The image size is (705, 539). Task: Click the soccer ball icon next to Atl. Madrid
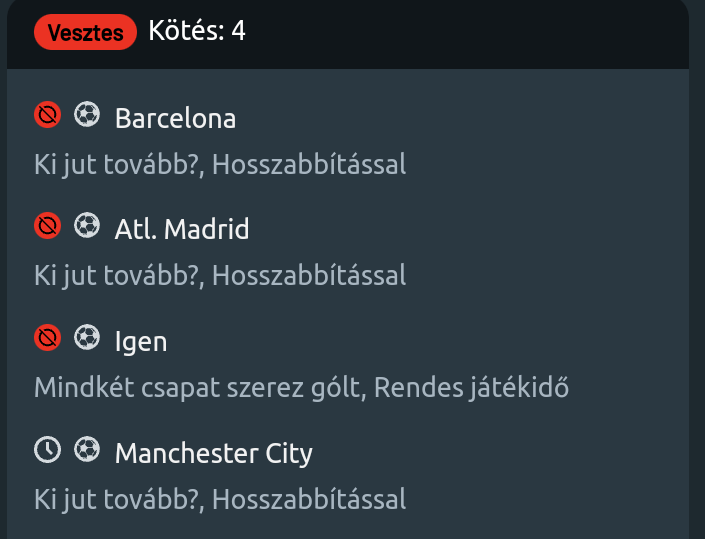87,227
